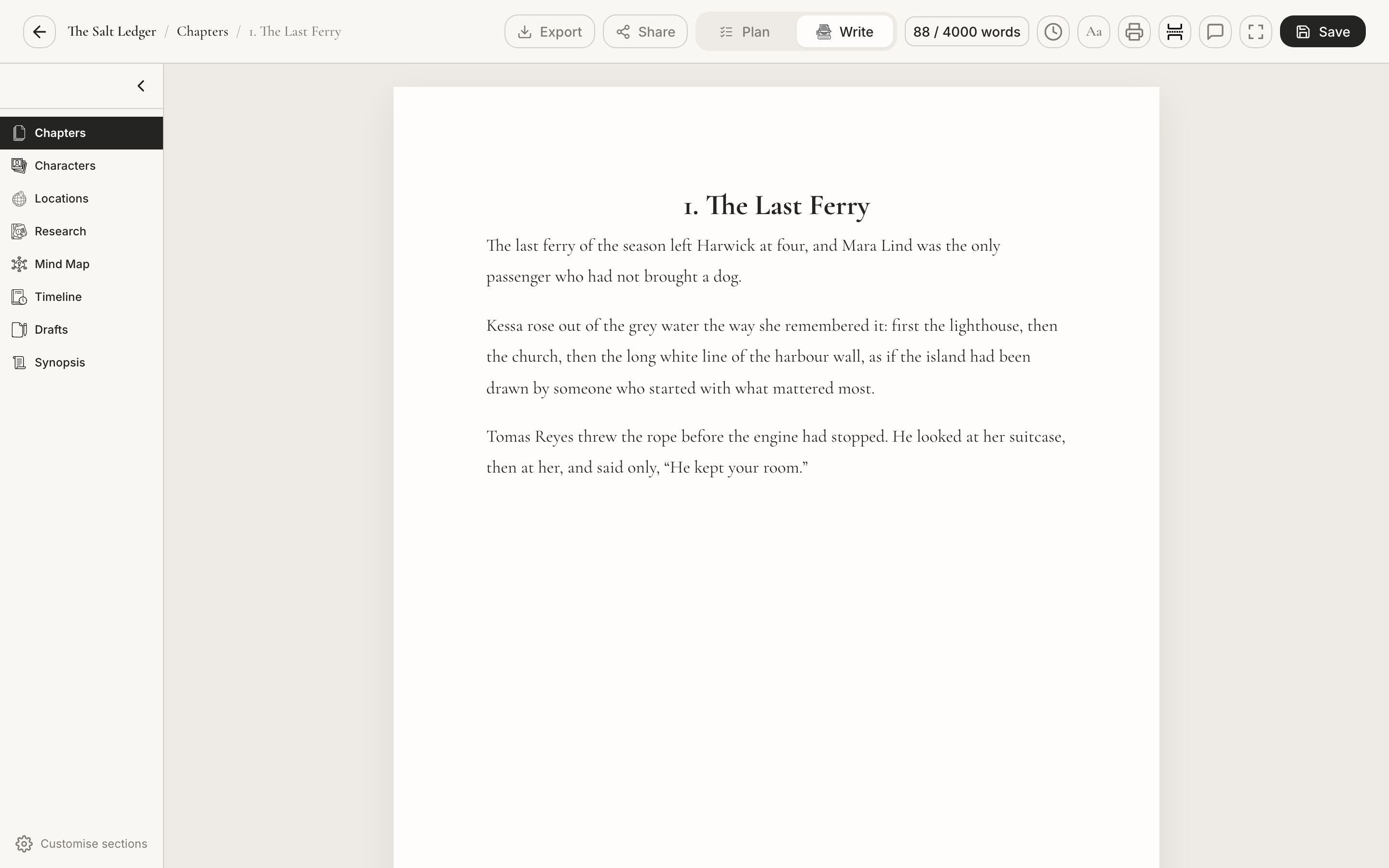Click breadcrumb '1. The Last Ferry'
The height and width of the screenshot is (868, 1389).
[295, 31]
